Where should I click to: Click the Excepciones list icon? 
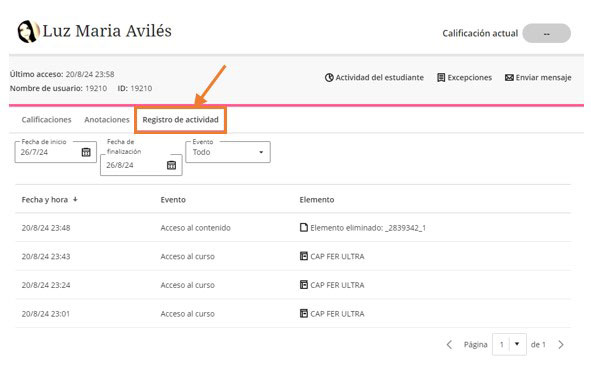tap(441, 78)
